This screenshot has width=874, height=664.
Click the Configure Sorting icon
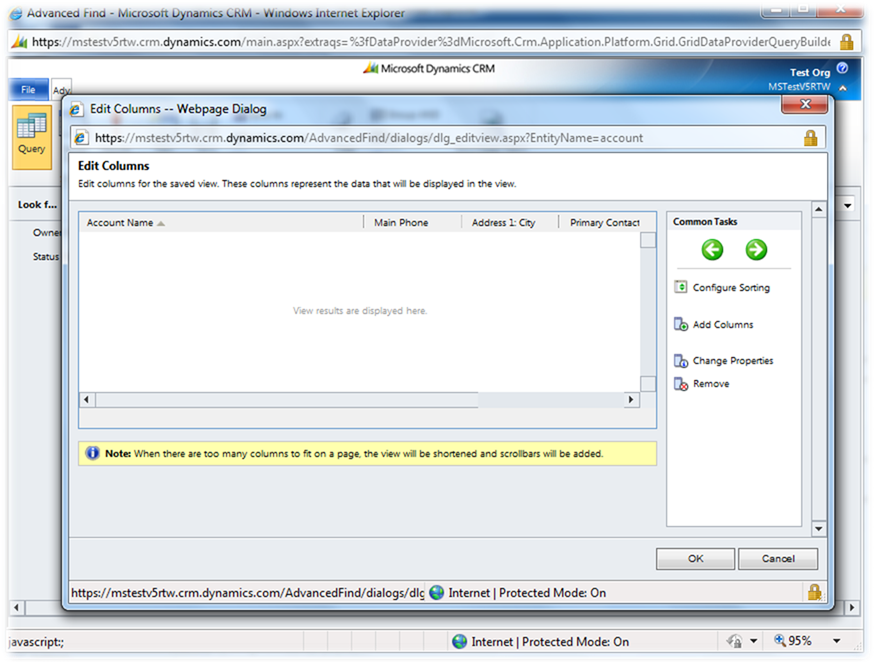tap(681, 287)
